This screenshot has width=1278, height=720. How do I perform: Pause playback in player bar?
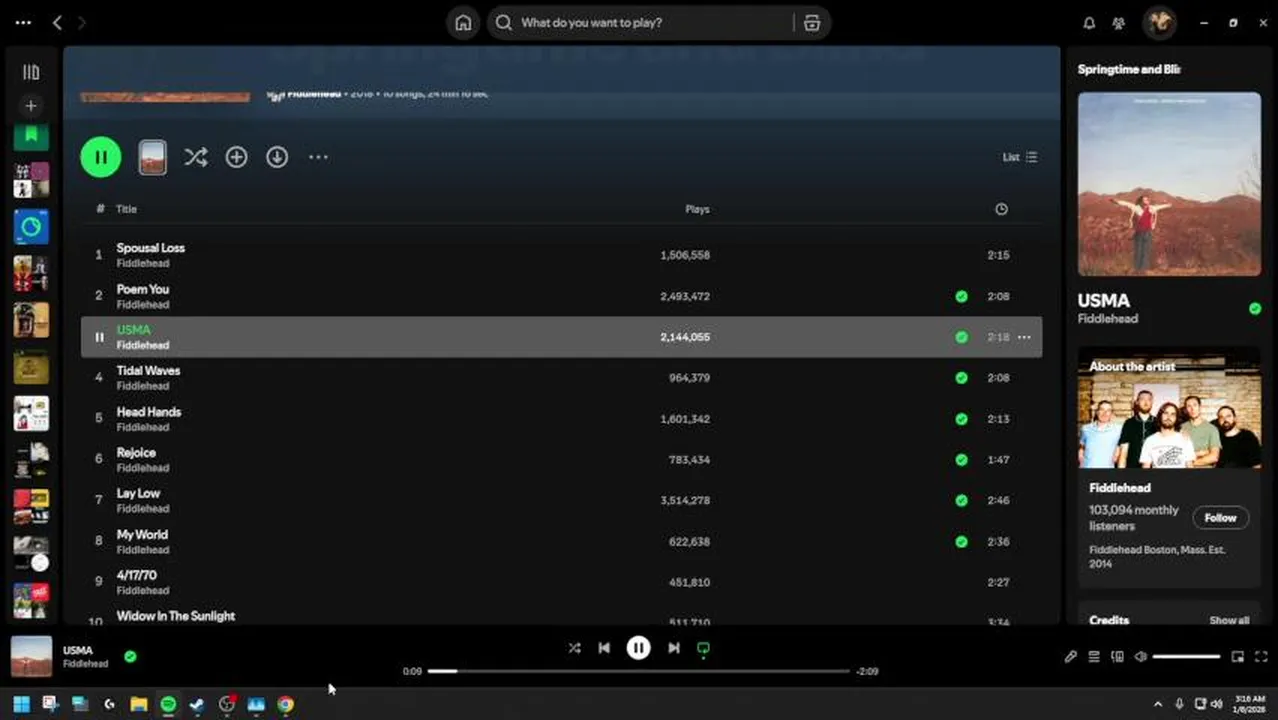638,648
